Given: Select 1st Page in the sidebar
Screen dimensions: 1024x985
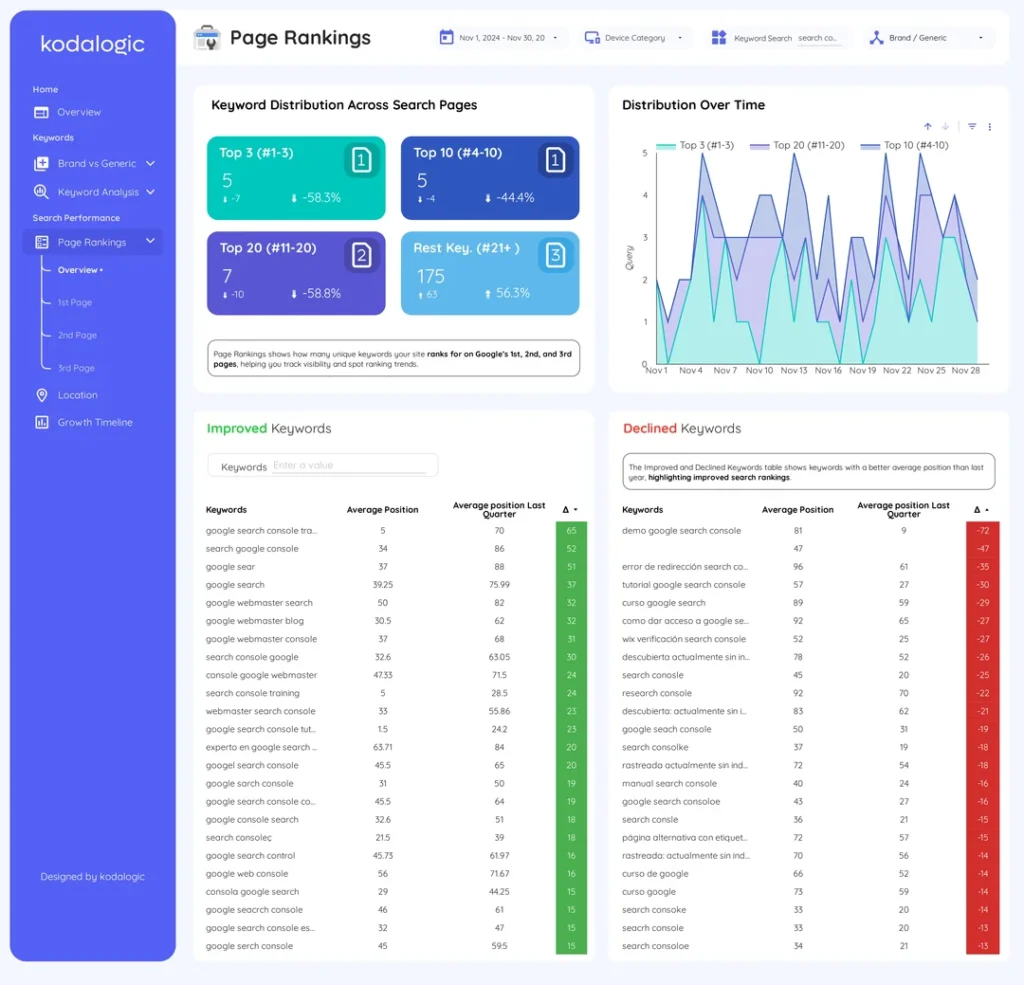Looking at the screenshot, I should coord(74,302).
